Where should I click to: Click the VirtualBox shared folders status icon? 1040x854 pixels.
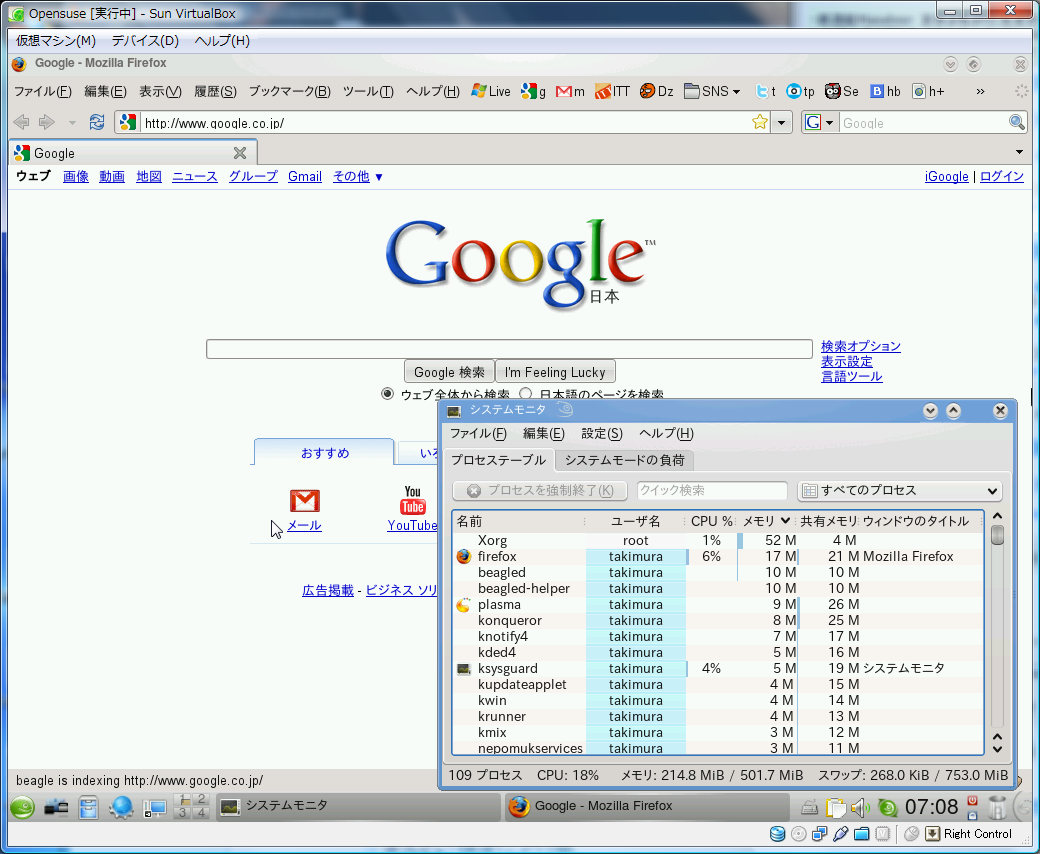point(862,834)
